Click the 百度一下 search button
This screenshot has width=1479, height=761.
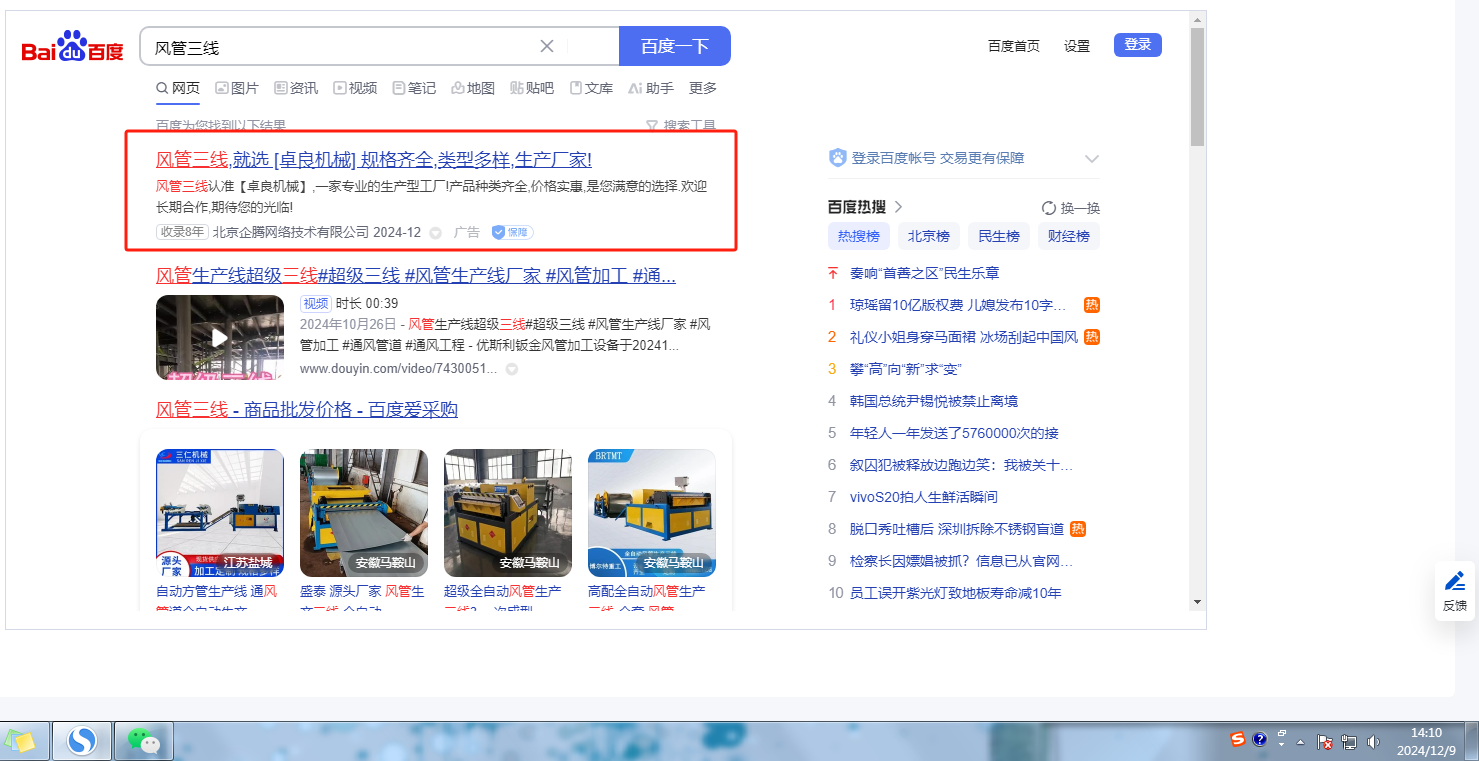click(675, 46)
